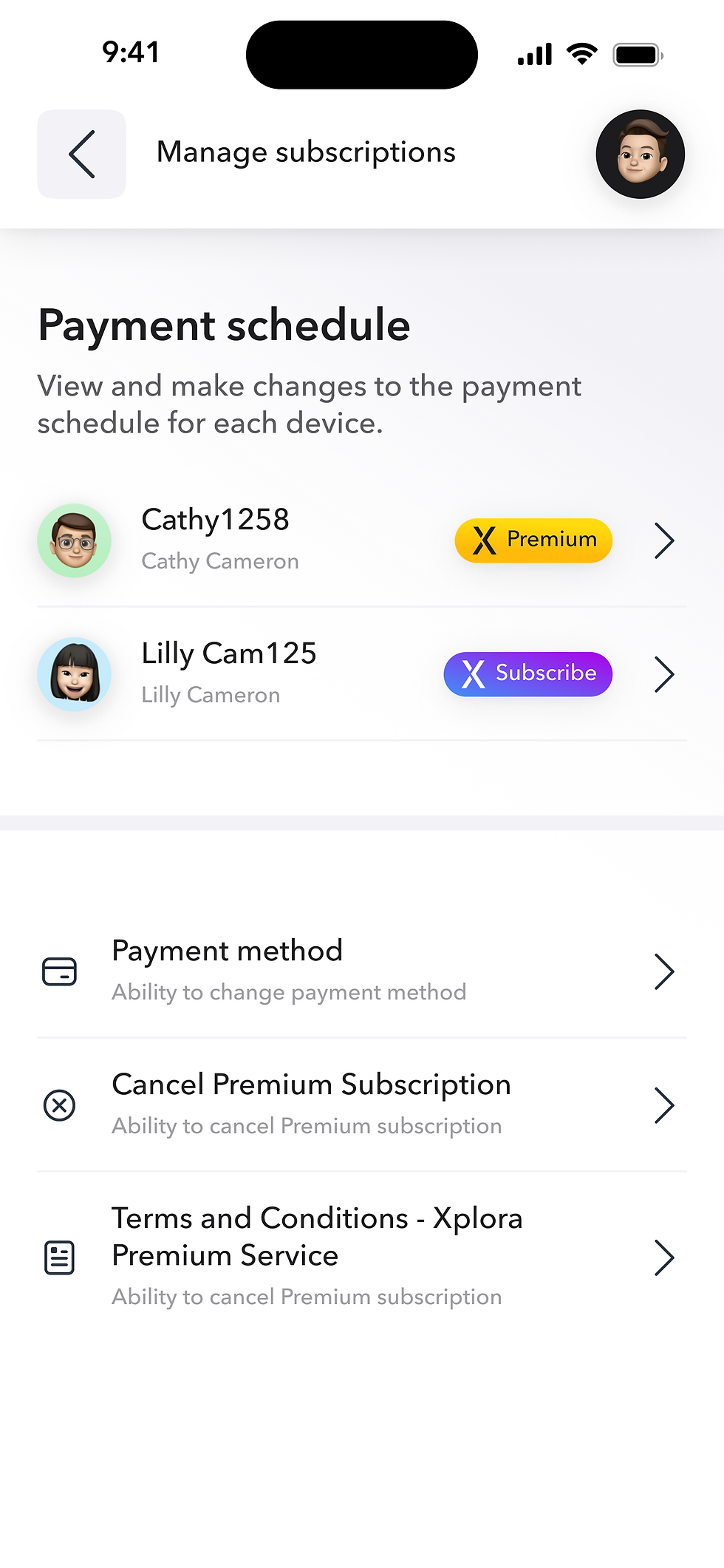
Task: Click the terms document icon
Action: pos(59,1258)
